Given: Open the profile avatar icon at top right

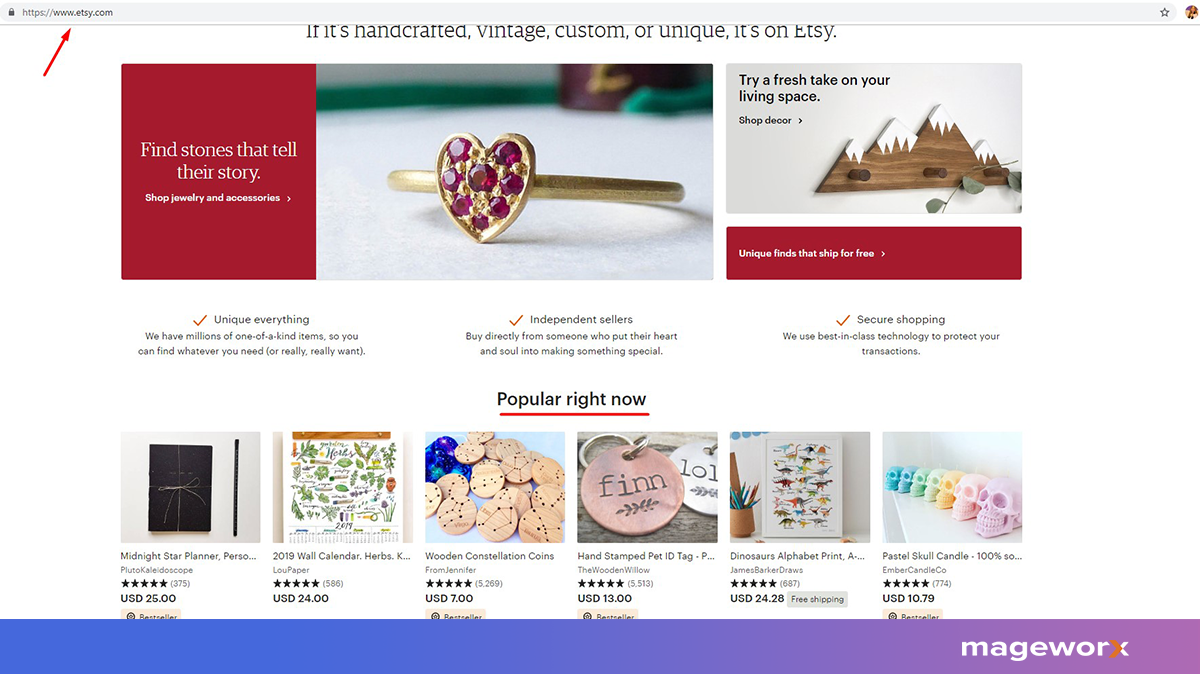Looking at the screenshot, I should click(1191, 12).
